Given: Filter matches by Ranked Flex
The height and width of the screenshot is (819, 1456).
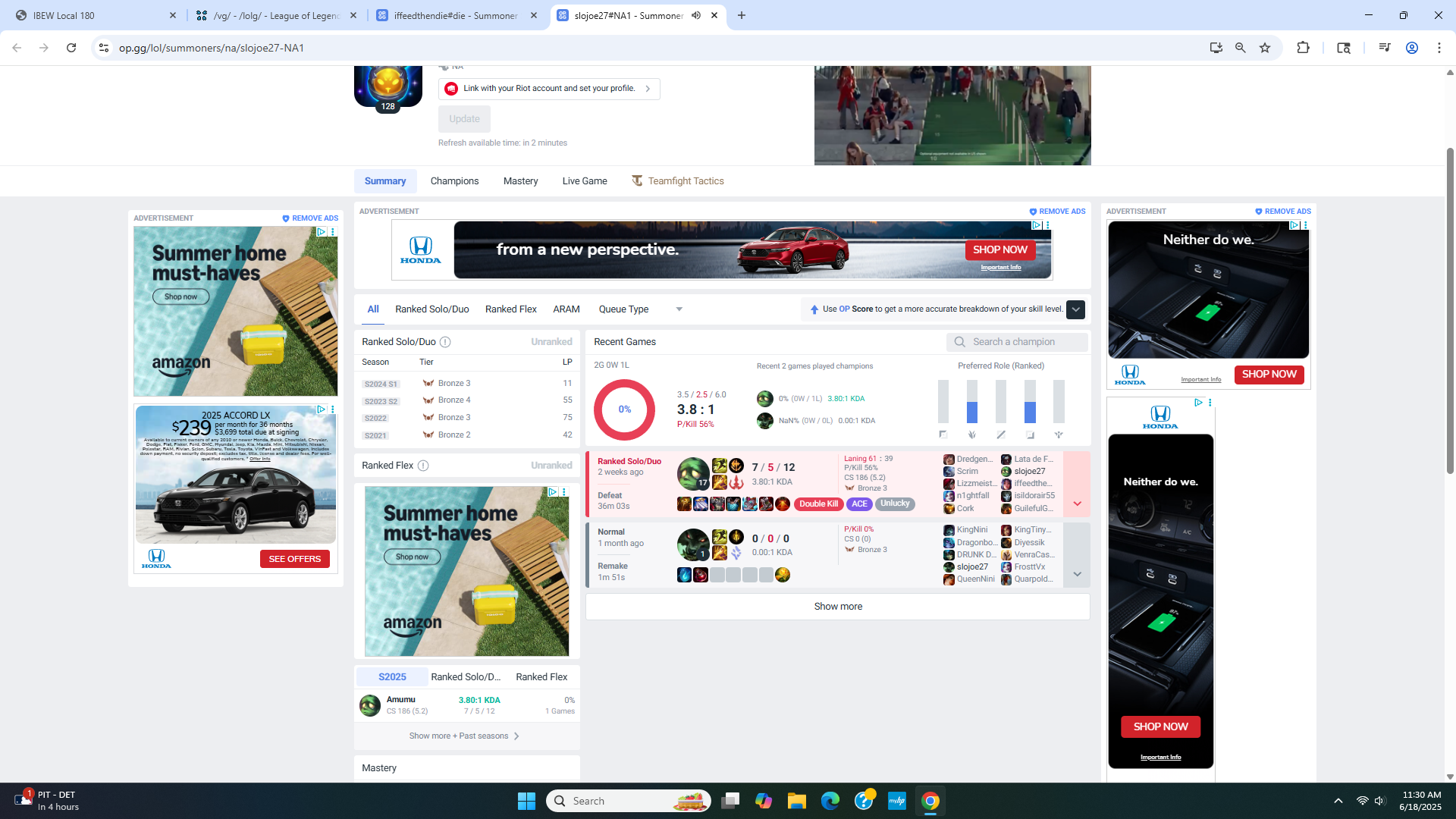Looking at the screenshot, I should click(510, 309).
